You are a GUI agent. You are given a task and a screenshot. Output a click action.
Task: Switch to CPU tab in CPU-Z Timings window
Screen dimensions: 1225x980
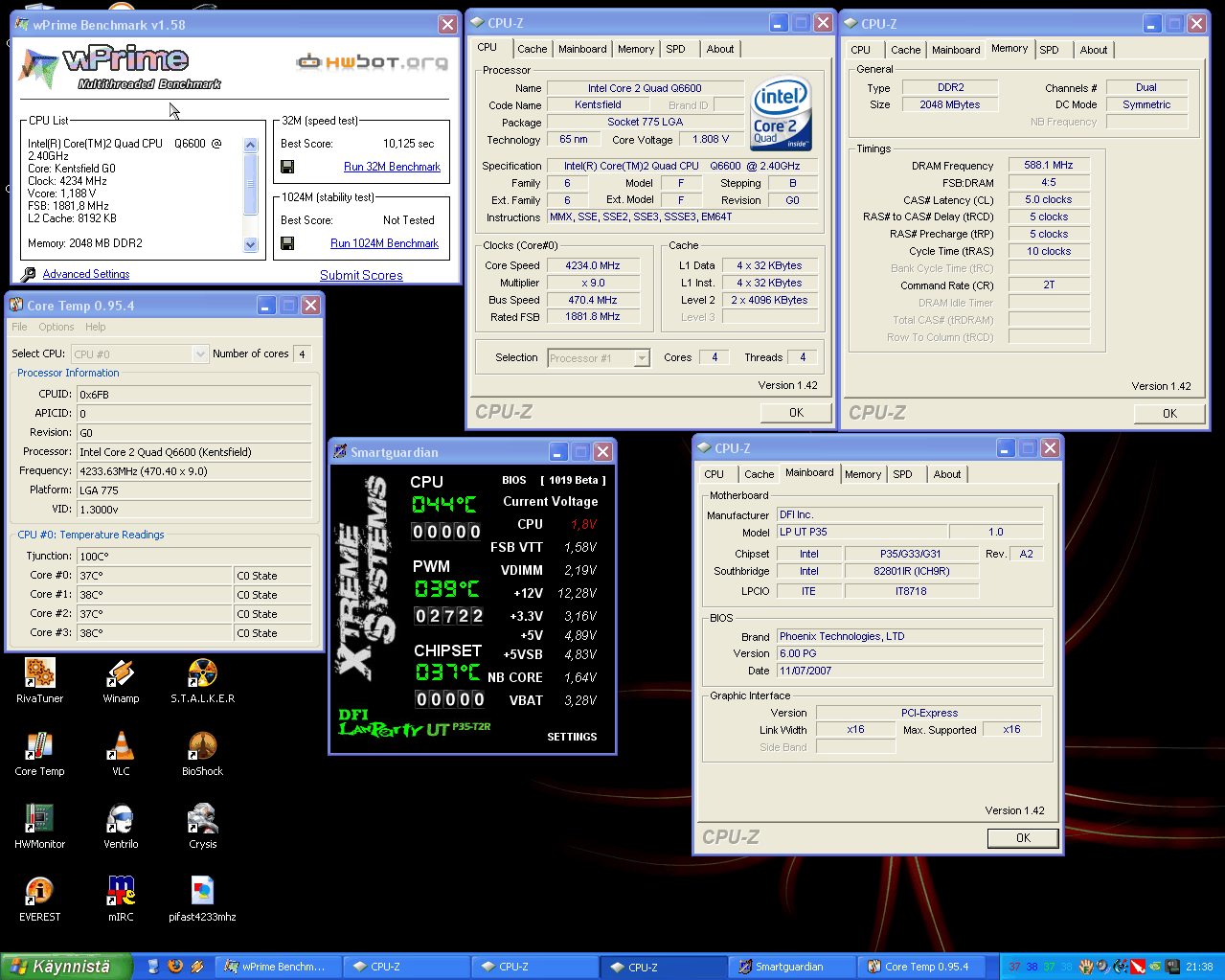tap(861, 50)
